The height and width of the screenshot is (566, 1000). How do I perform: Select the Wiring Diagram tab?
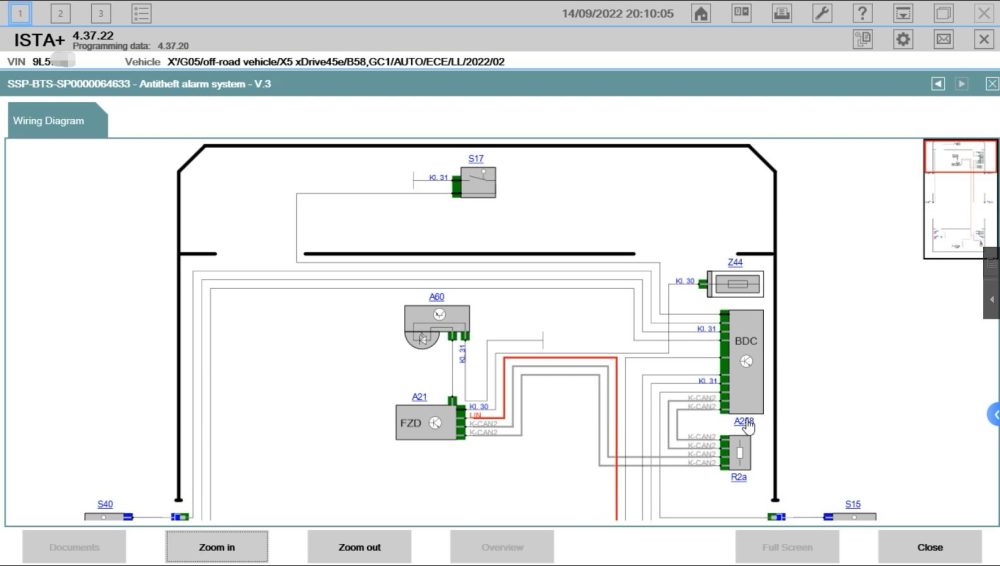[57, 121]
